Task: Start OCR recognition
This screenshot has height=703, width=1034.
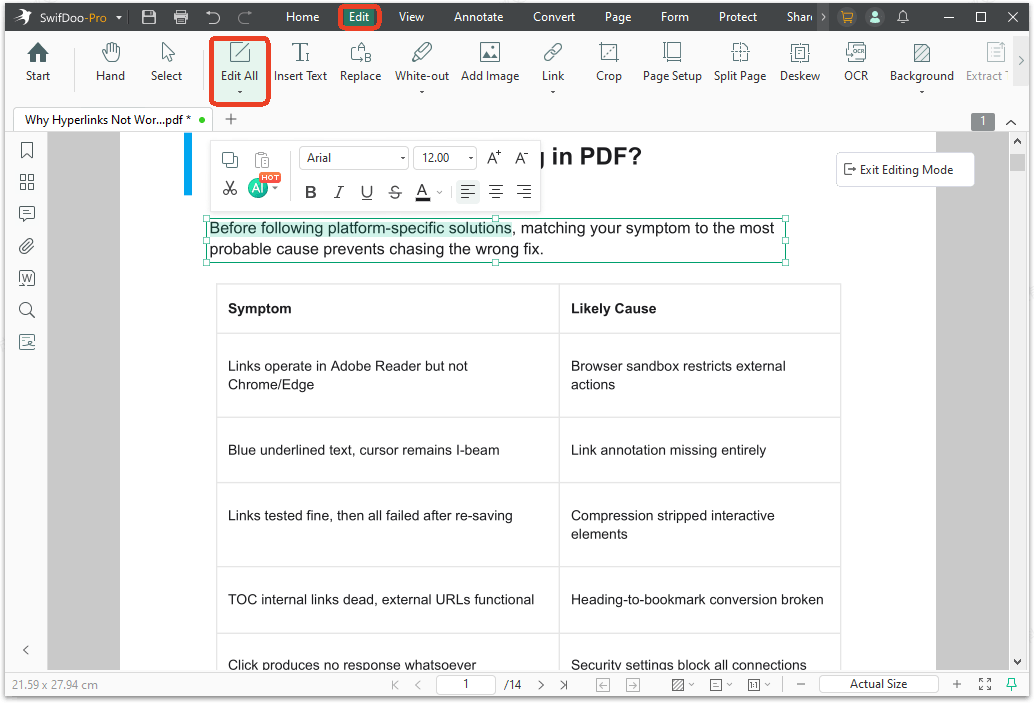Action: pos(856,62)
